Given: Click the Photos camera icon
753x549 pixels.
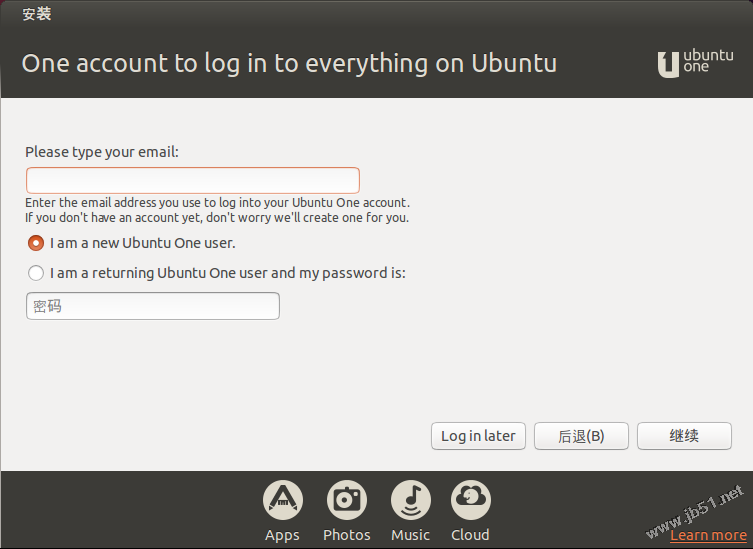Looking at the screenshot, I should [346, 498].
